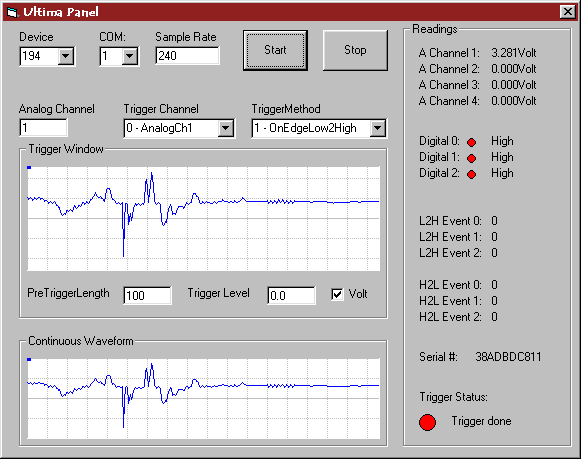Toggle the Volt checkbox
This screenshot has height=459, width=581.
pyautogui.click(x=337, y=295)
